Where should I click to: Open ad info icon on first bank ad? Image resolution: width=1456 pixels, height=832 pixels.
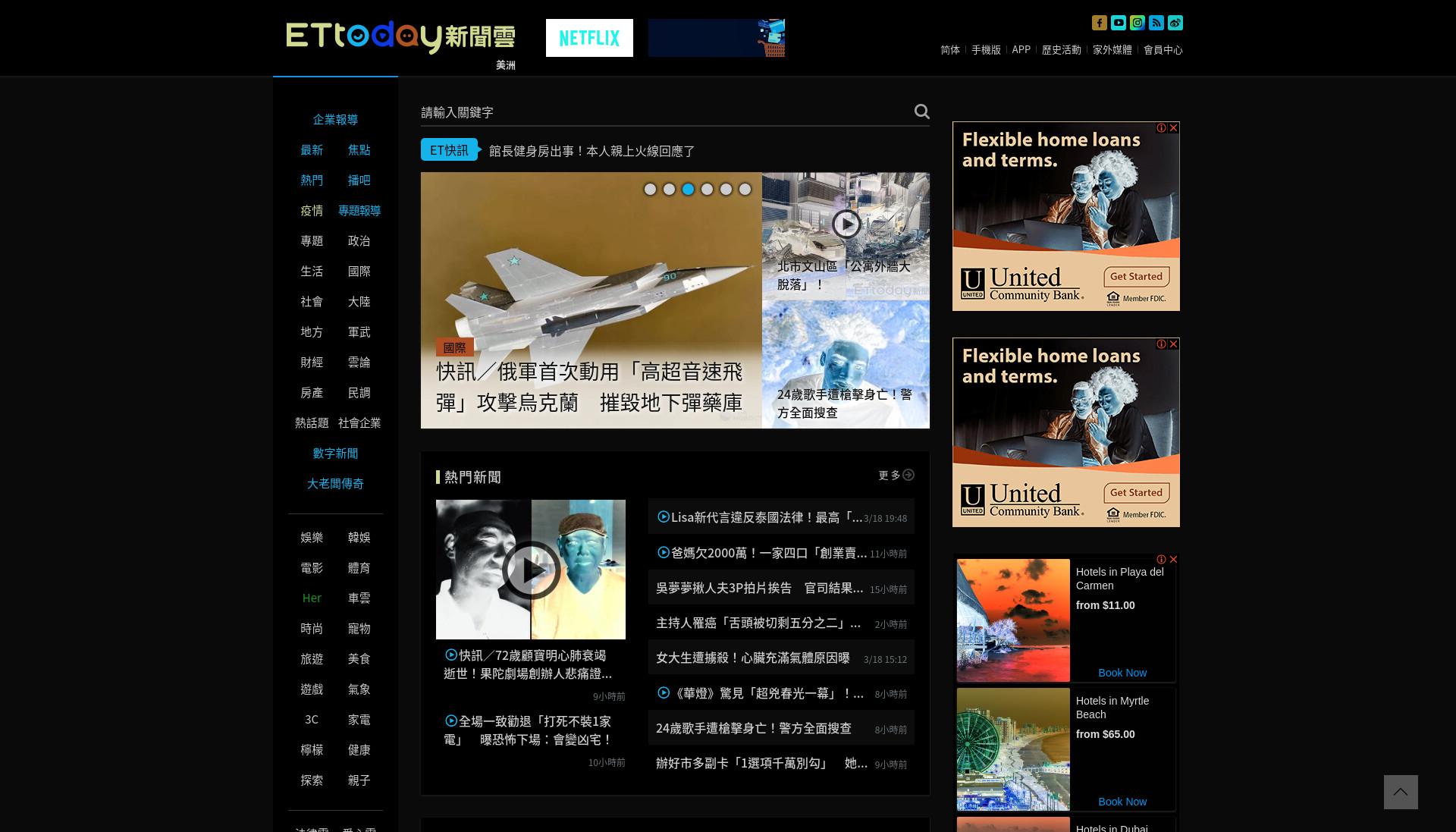1161,128
